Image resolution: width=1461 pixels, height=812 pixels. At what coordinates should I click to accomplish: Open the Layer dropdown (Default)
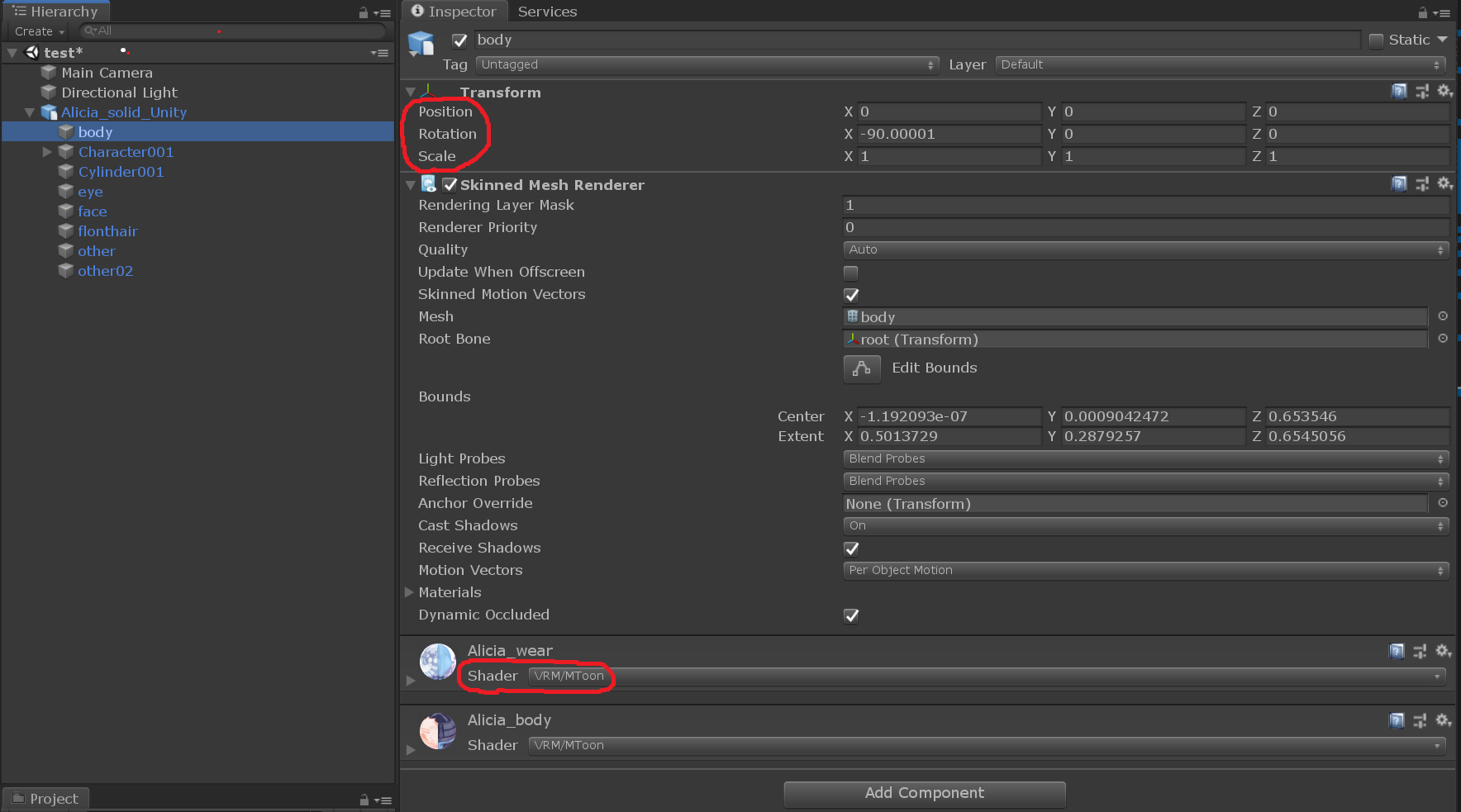pos(1221,64)
